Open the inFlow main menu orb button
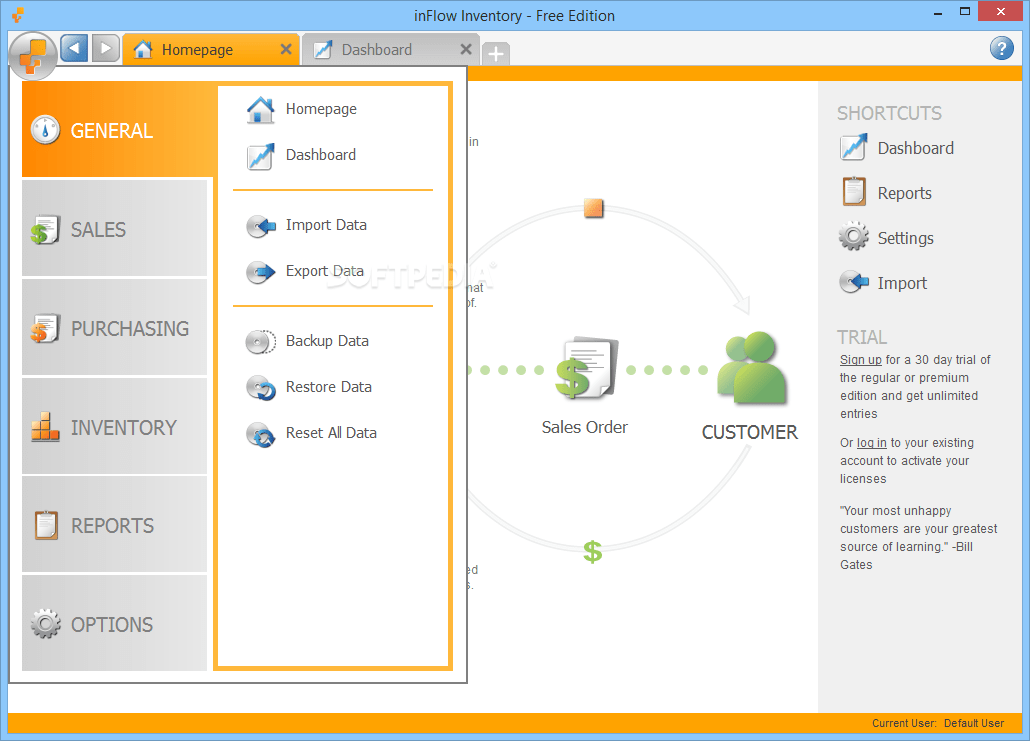 click(x=34, y=56)
